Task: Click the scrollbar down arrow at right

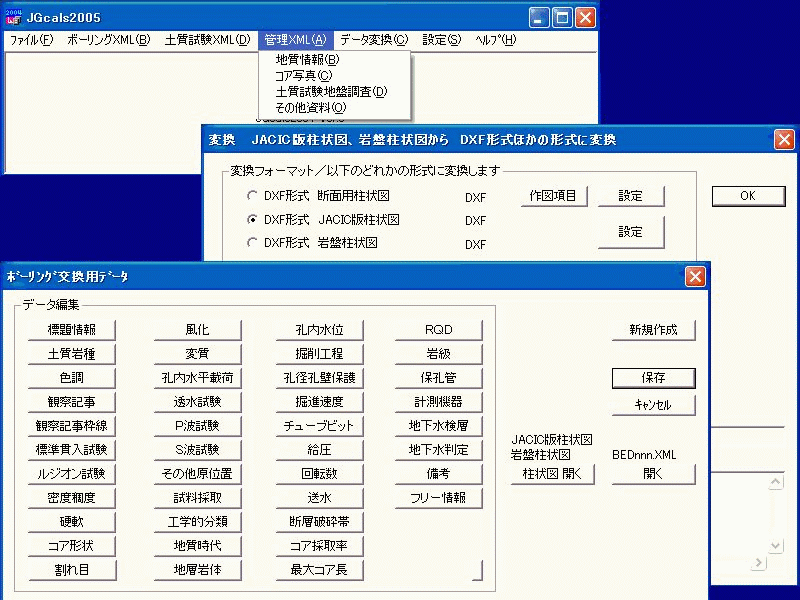Action: [x=775, y=545]
